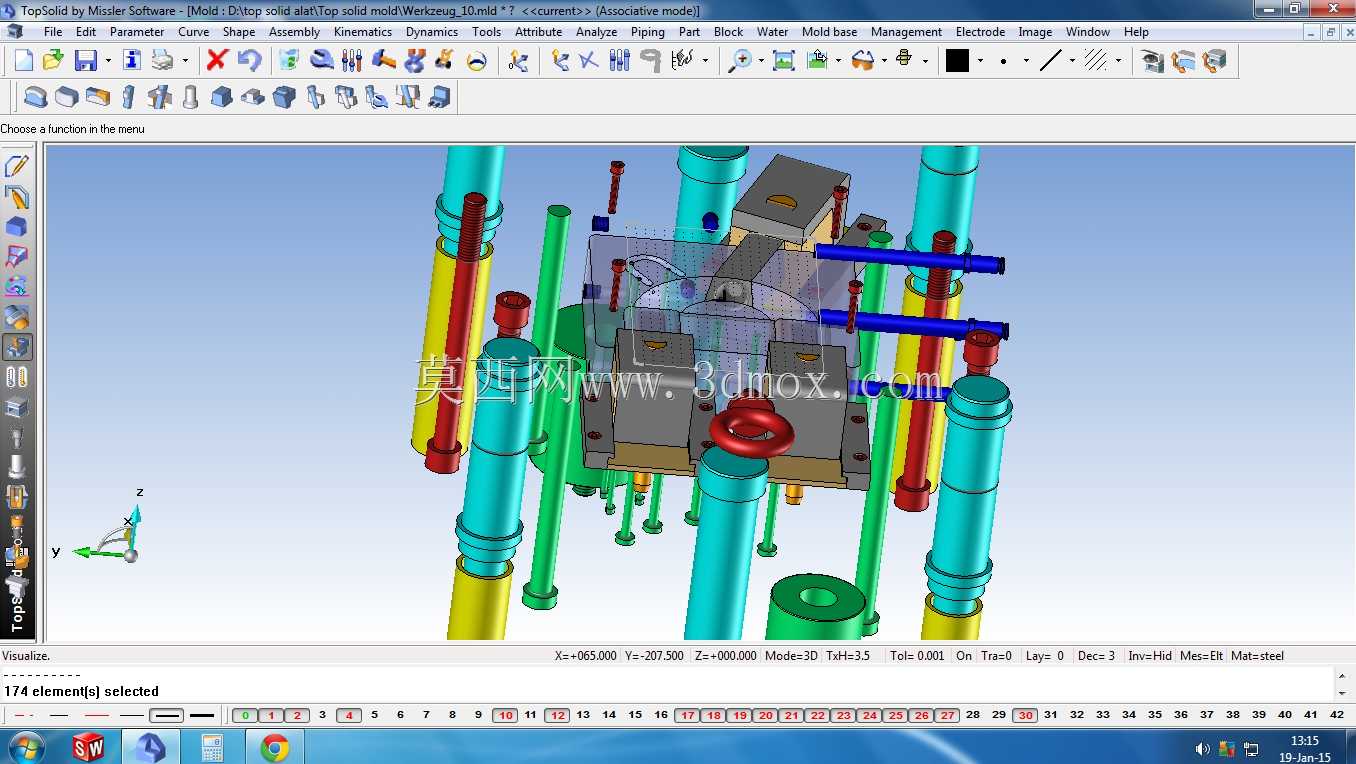Open the Calculator from the taskbar
The width and height of the screenshot is (1356, 764).
point(213,747)
